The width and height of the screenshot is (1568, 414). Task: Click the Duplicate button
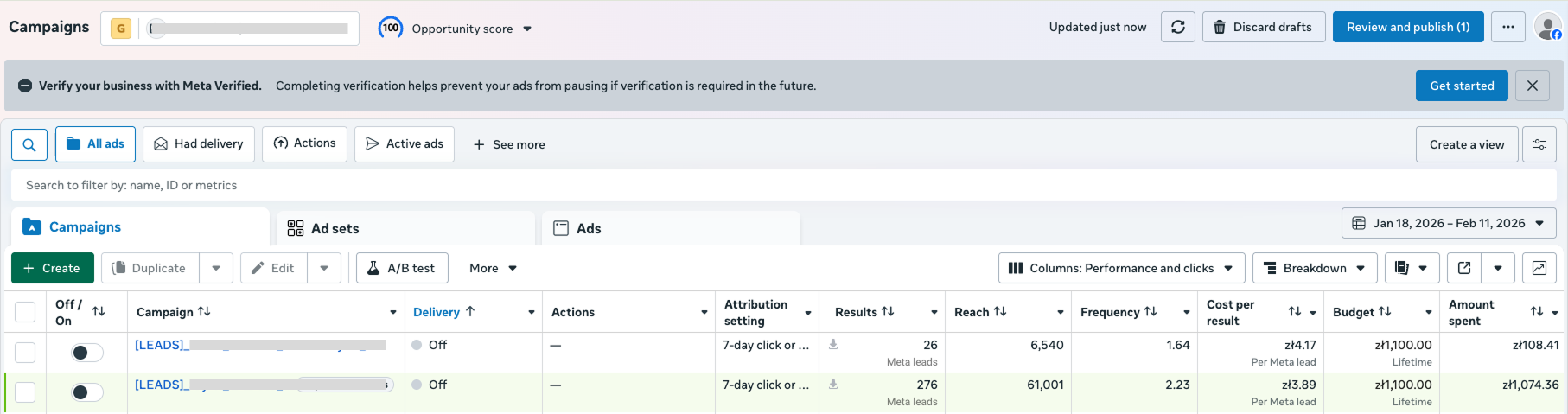coord(150,268)
